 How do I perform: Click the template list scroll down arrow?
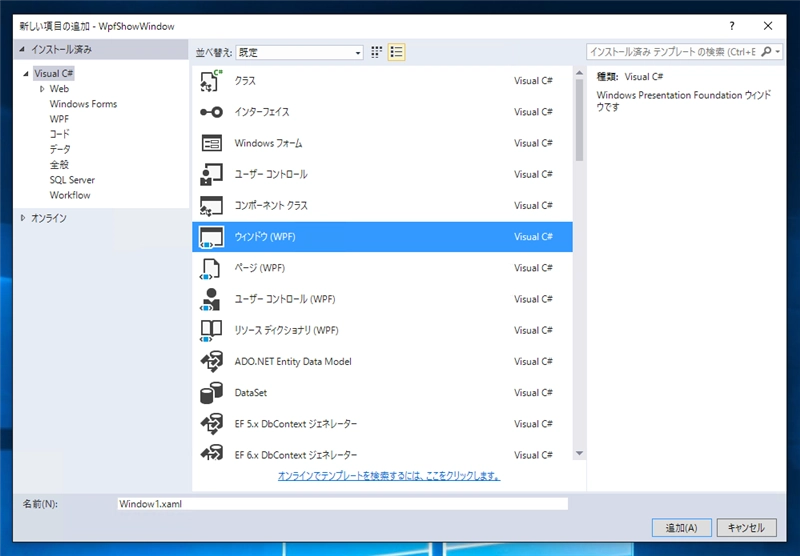[579, 453]
